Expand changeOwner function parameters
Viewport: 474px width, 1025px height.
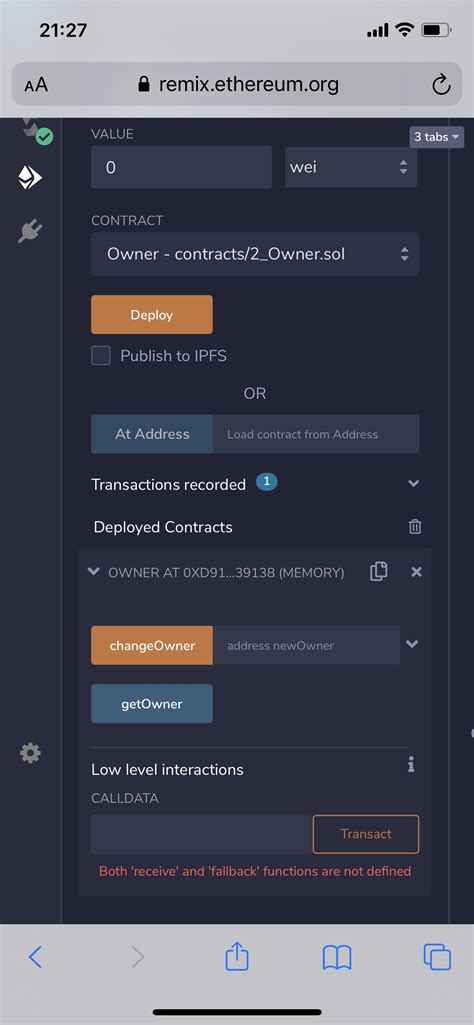click(412, 644)
